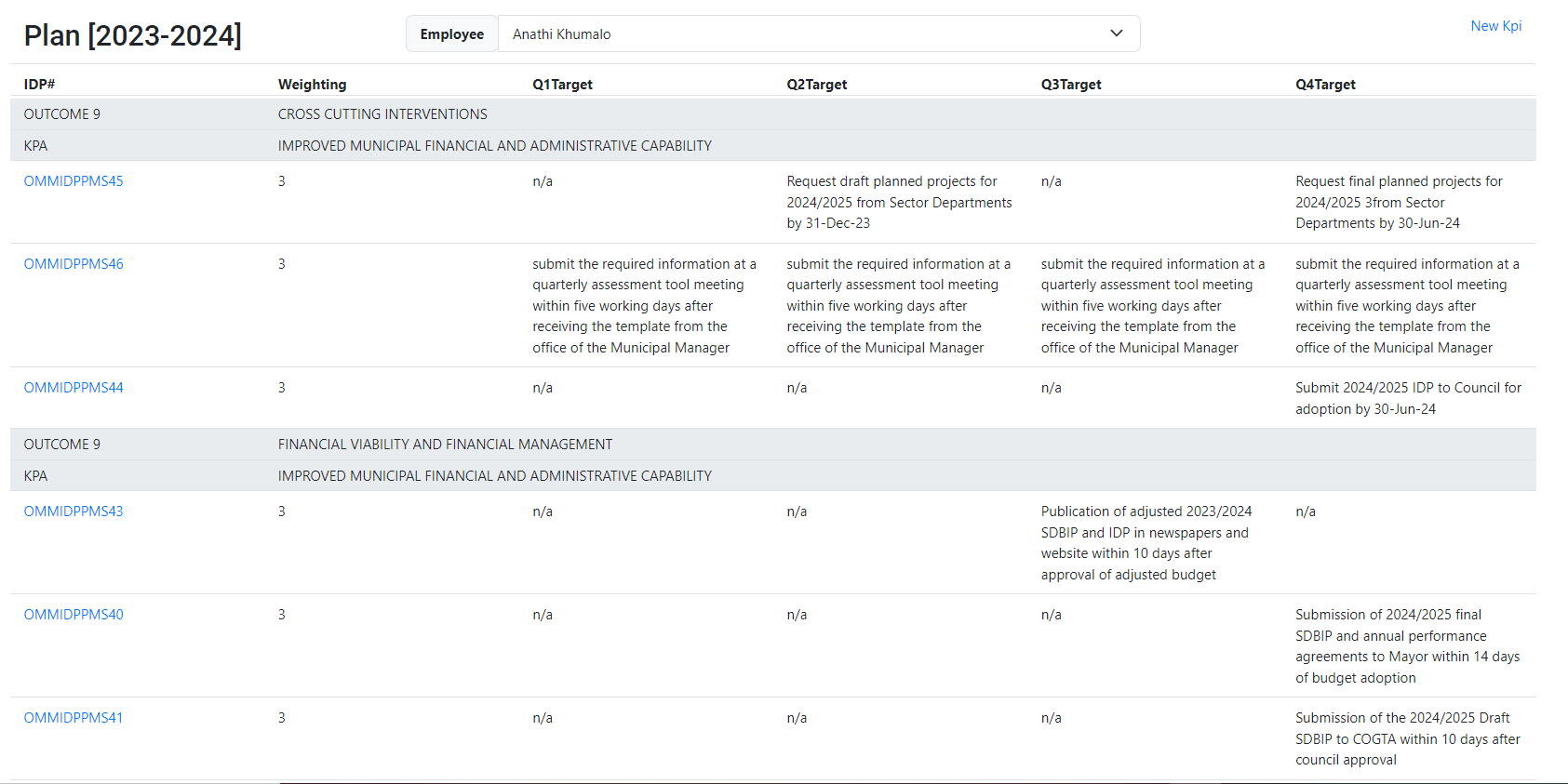
Task: Click the New Kpi link
Action: point(1495,26)
